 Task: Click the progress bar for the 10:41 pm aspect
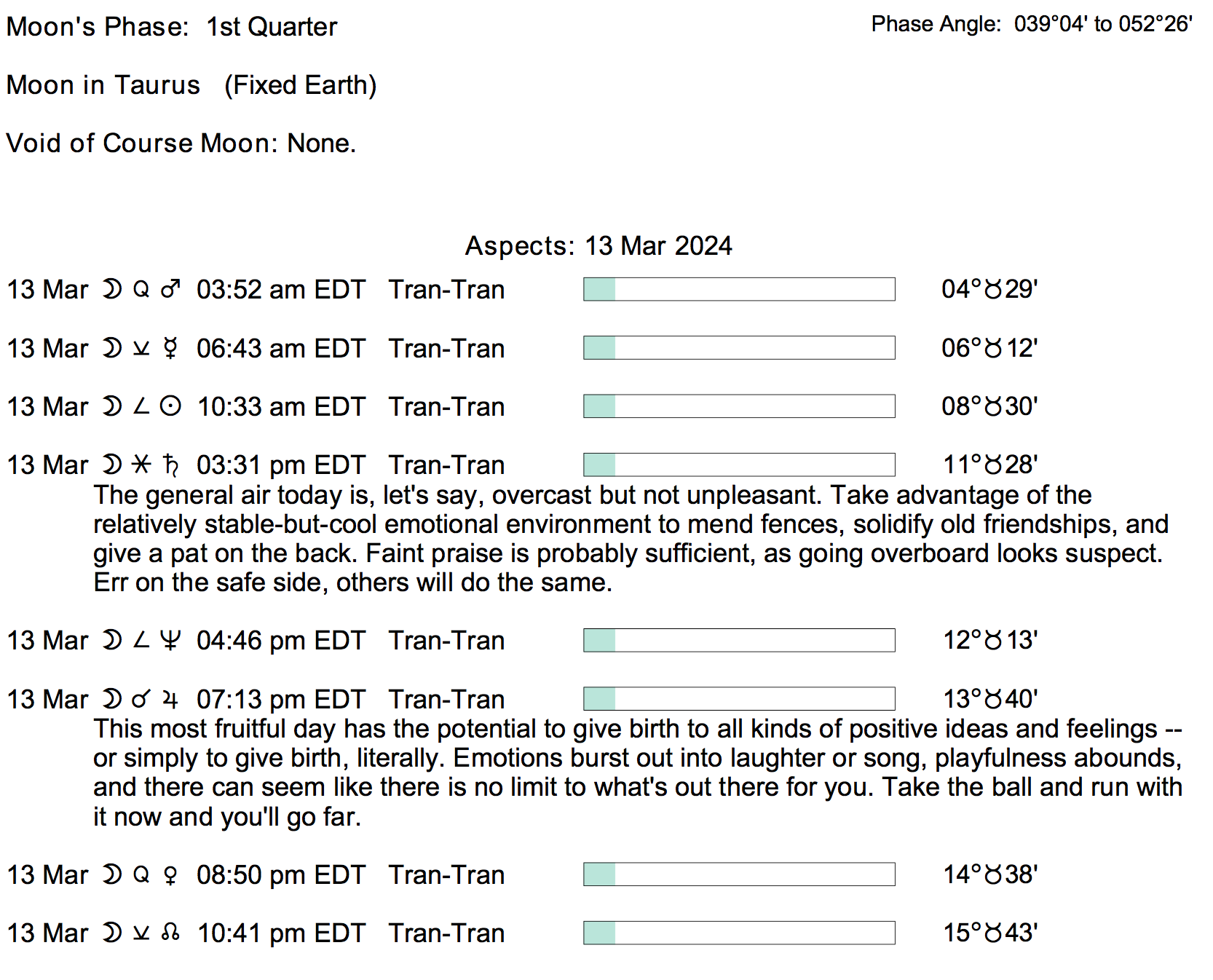click(x=739, y=933)
